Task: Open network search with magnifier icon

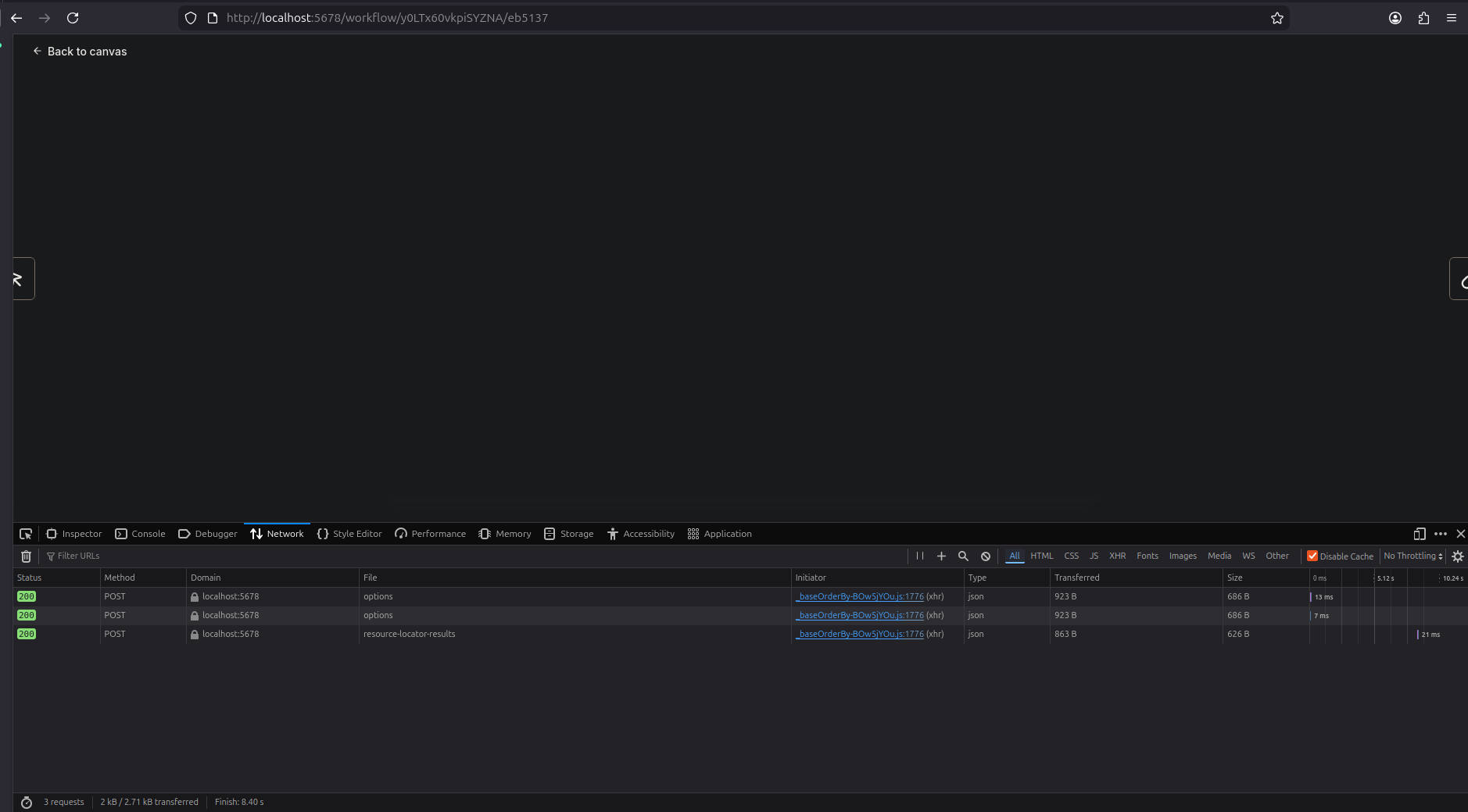Action: (x=963, y=556)
